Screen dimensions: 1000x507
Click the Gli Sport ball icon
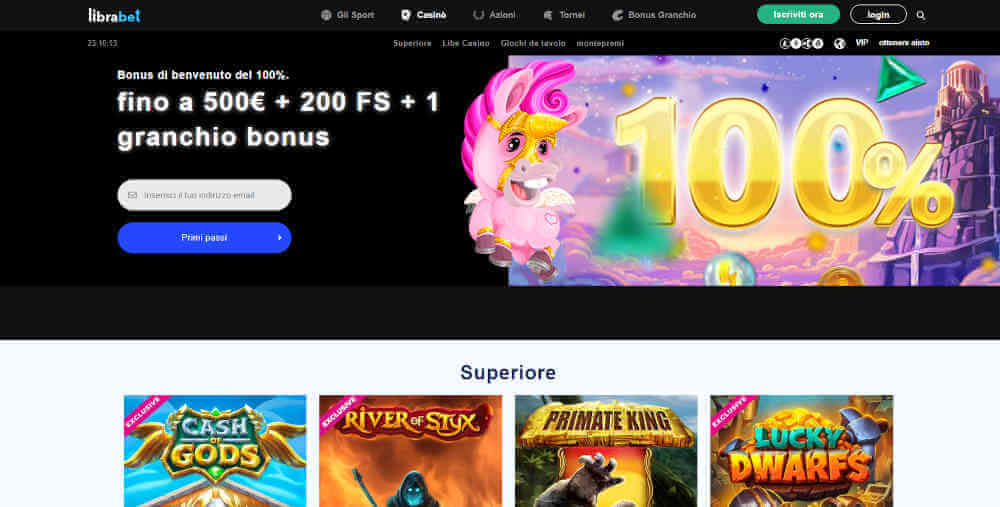point(326,15)
